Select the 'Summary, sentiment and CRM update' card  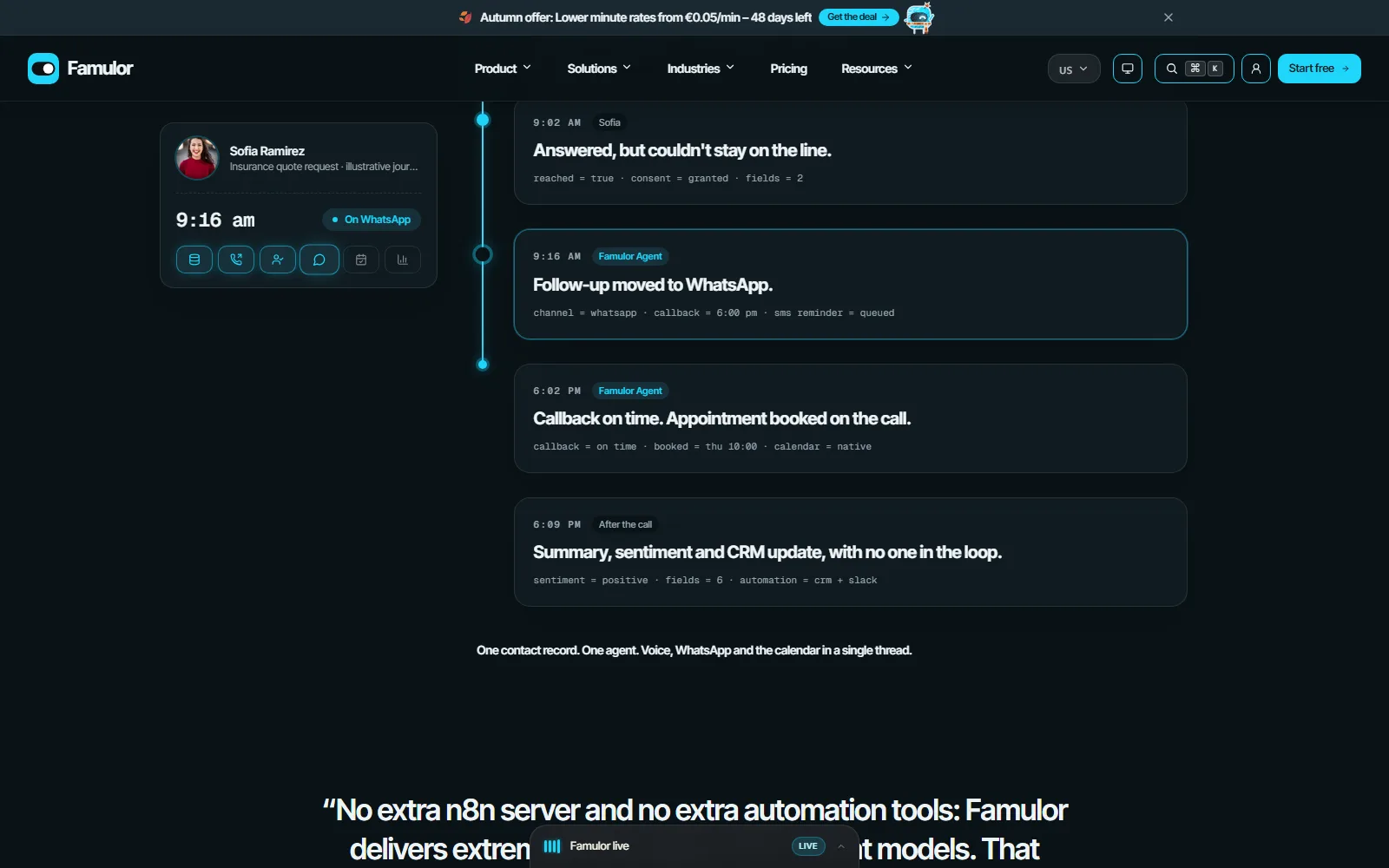coord(850,552)
